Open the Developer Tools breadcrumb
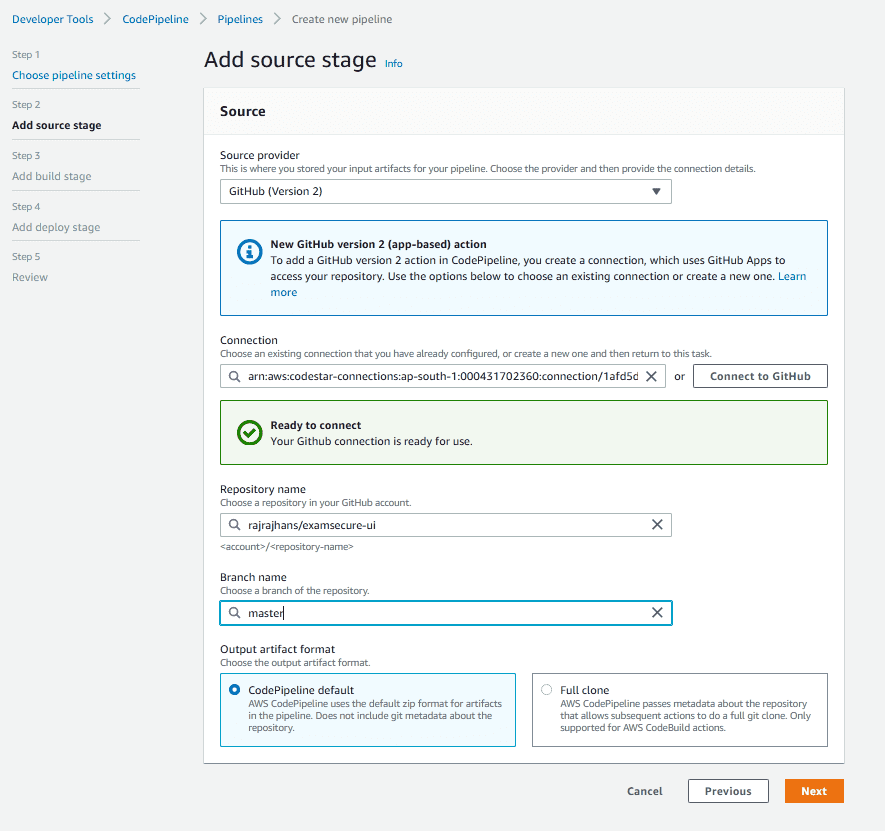This screenshot has width=885, height=831. pyautogui.click(x=52, y=19)
